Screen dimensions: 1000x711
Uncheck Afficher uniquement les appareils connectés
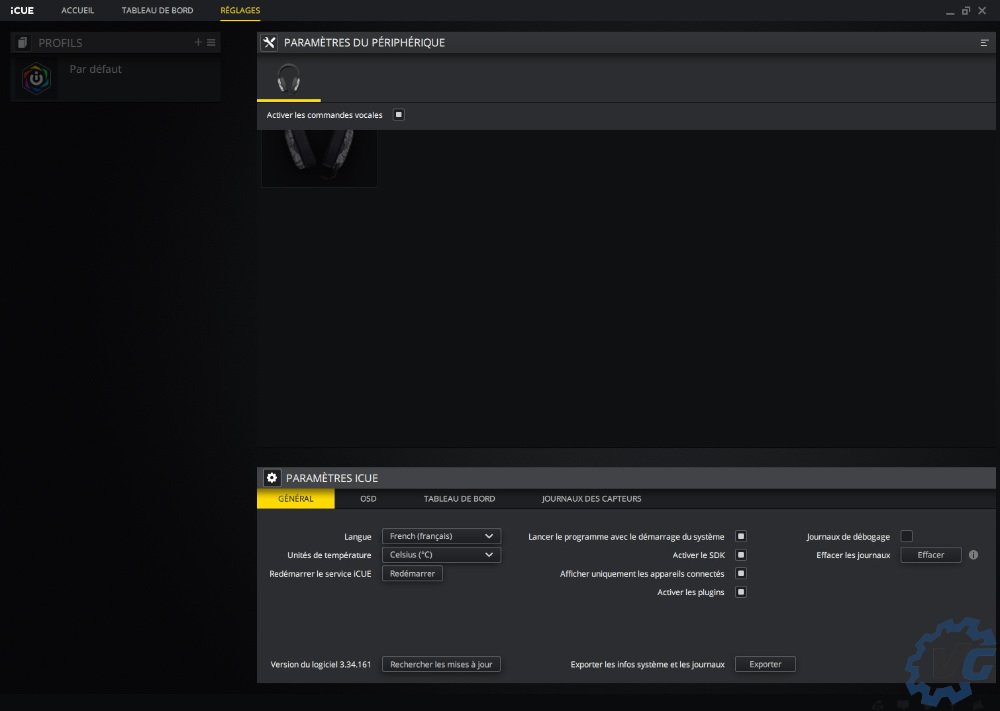pyautogui.click(x=741, y=574)
